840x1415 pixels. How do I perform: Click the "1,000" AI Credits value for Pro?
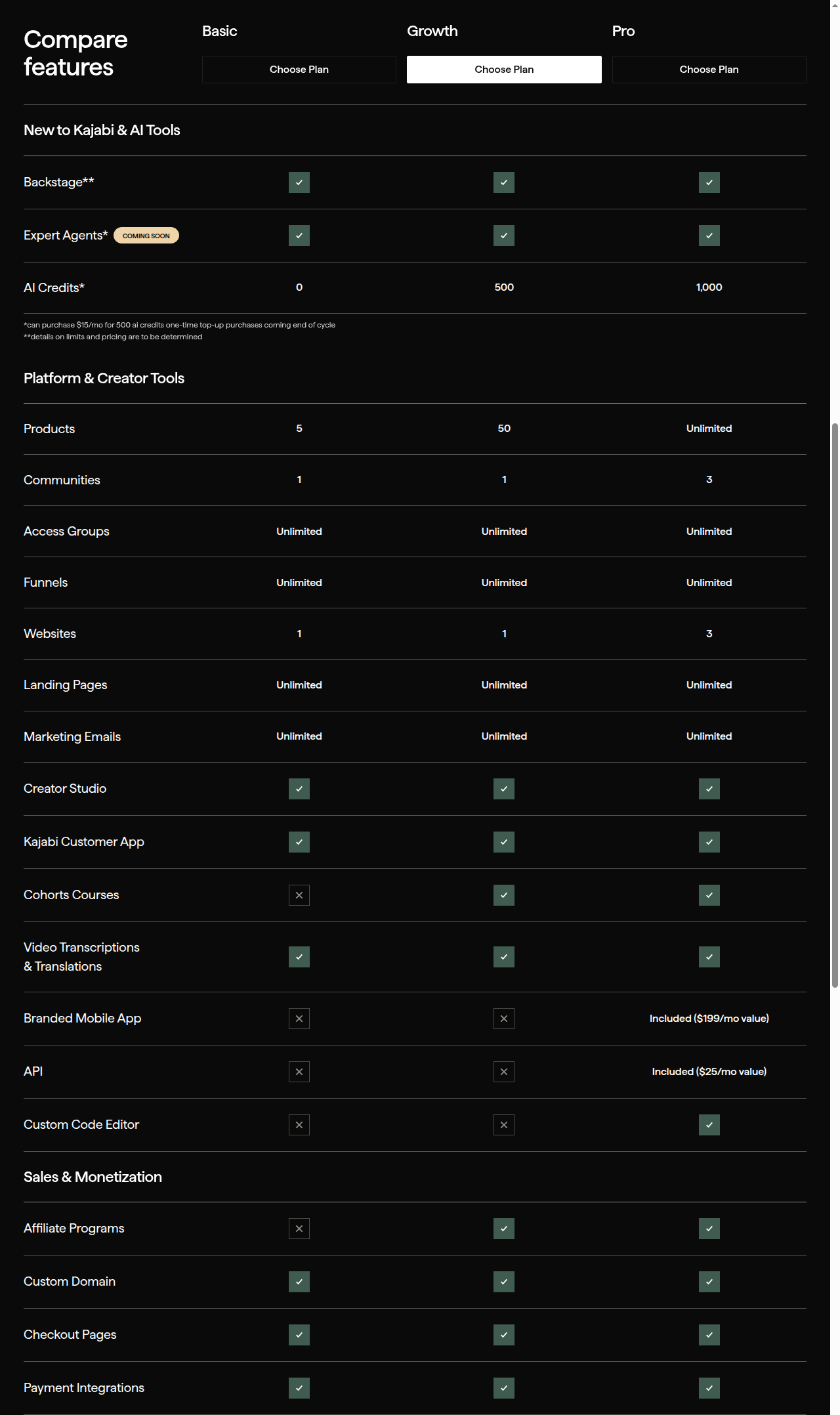709,287
